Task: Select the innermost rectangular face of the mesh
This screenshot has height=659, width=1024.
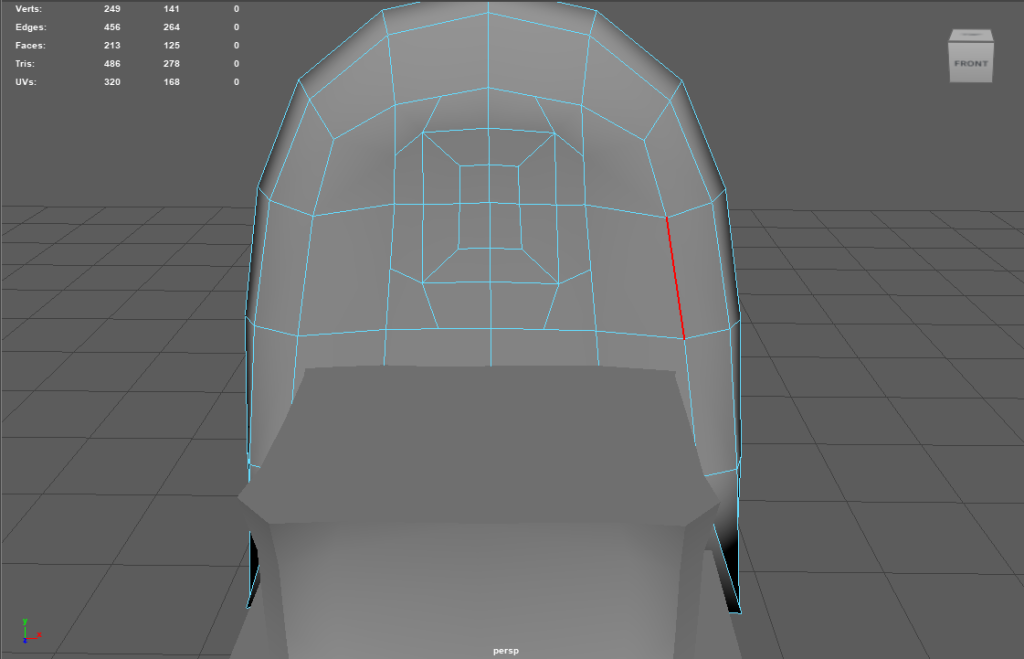Action: pyautogui.click(x=489, y=206)
